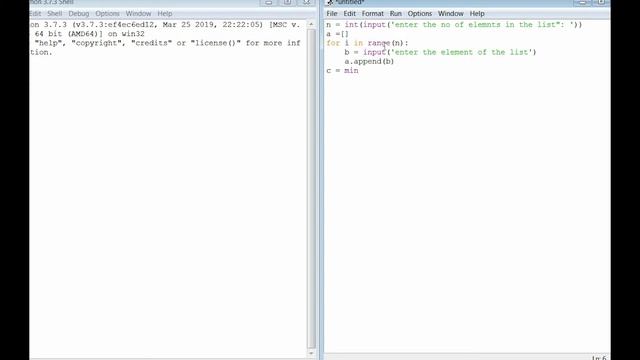Click the 'a.append(b)' code line

click(x=369, y=62)
